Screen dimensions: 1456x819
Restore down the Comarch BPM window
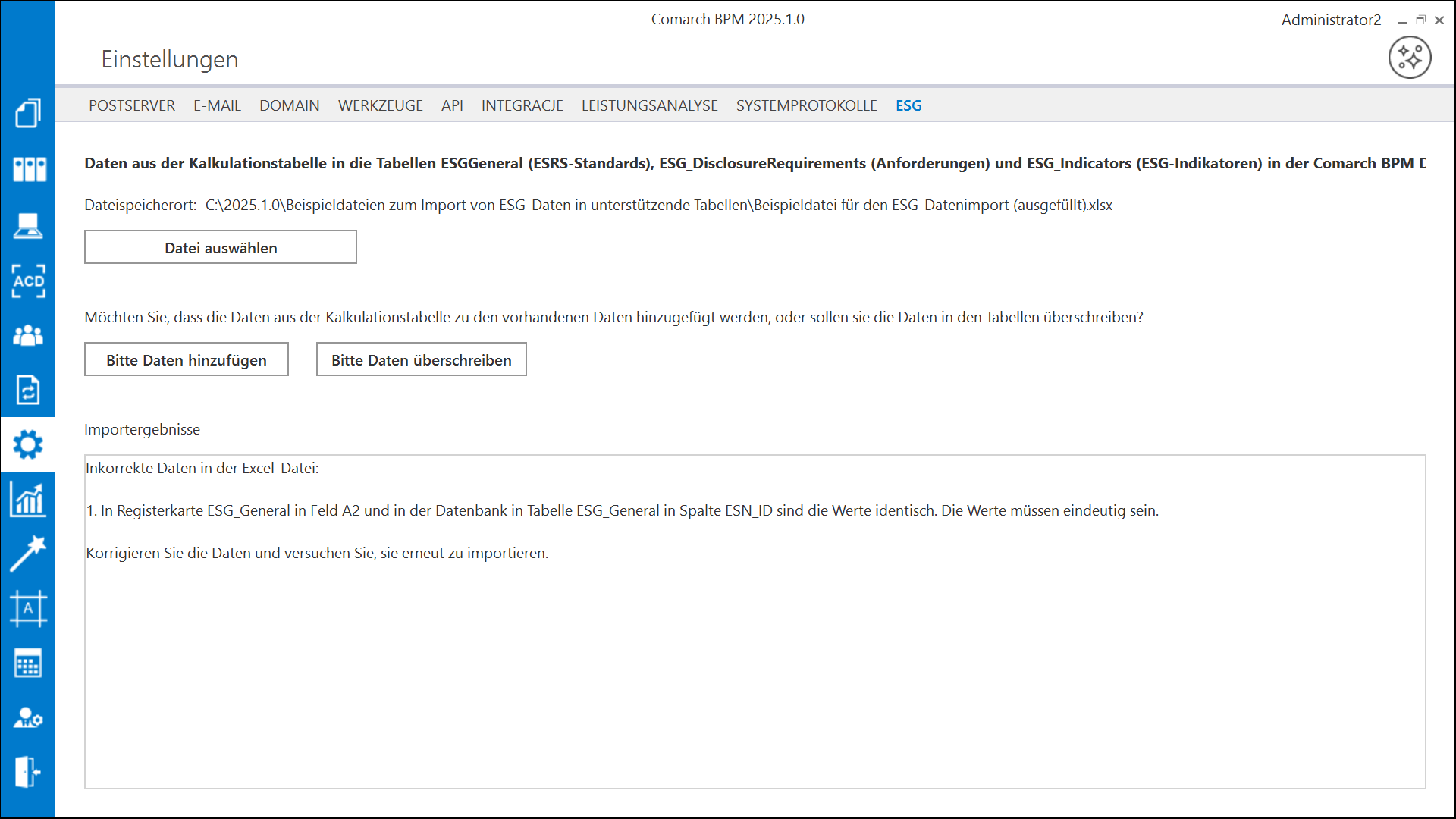tap(1420, 20)
